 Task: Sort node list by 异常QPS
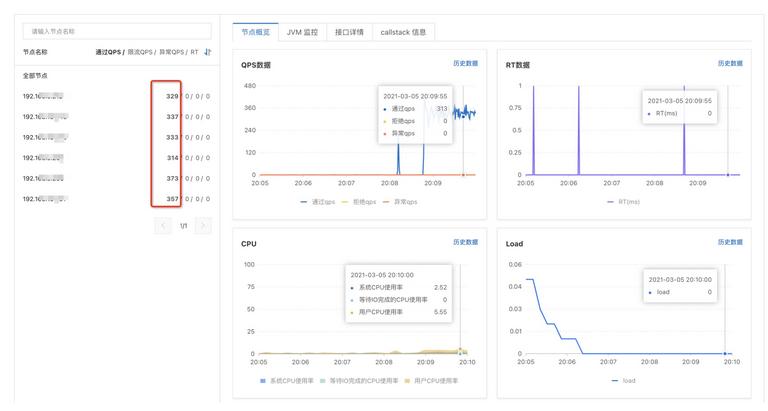pyautogui.click(x=171, y=52)
